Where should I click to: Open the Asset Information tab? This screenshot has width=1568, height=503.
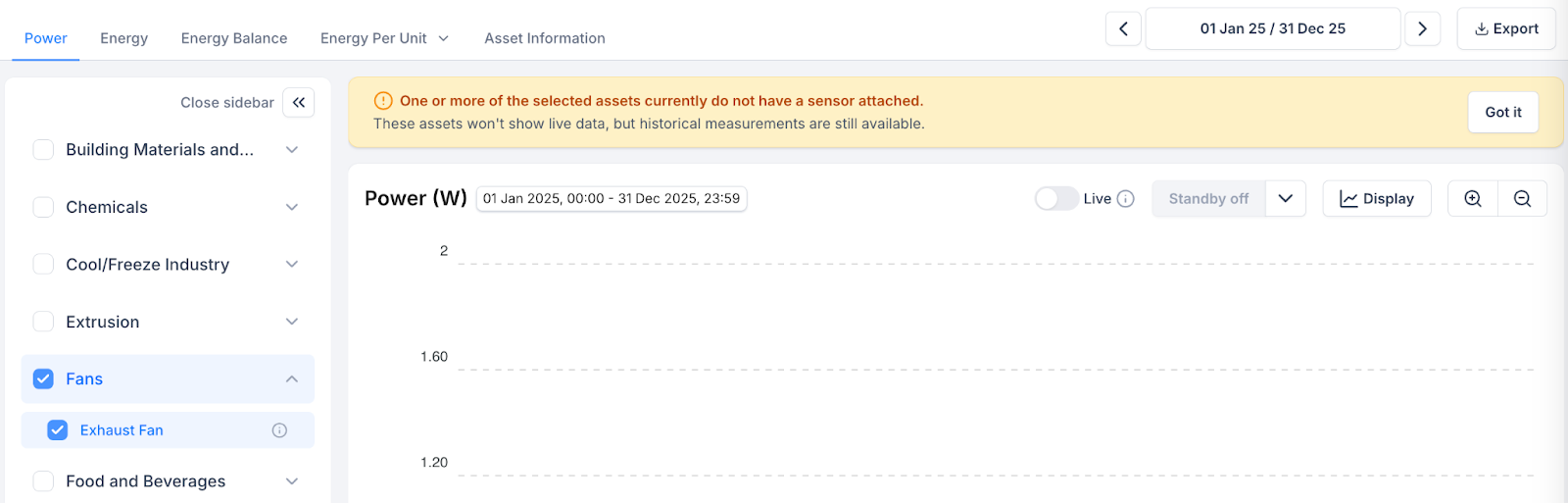[545, 38]
